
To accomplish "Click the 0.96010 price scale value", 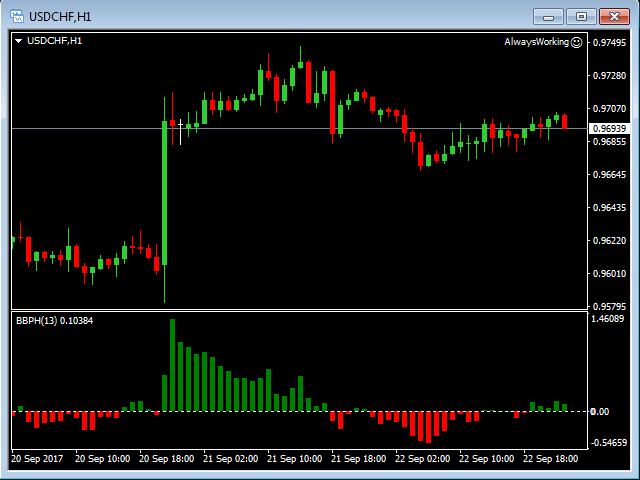I will click(609, 273).
